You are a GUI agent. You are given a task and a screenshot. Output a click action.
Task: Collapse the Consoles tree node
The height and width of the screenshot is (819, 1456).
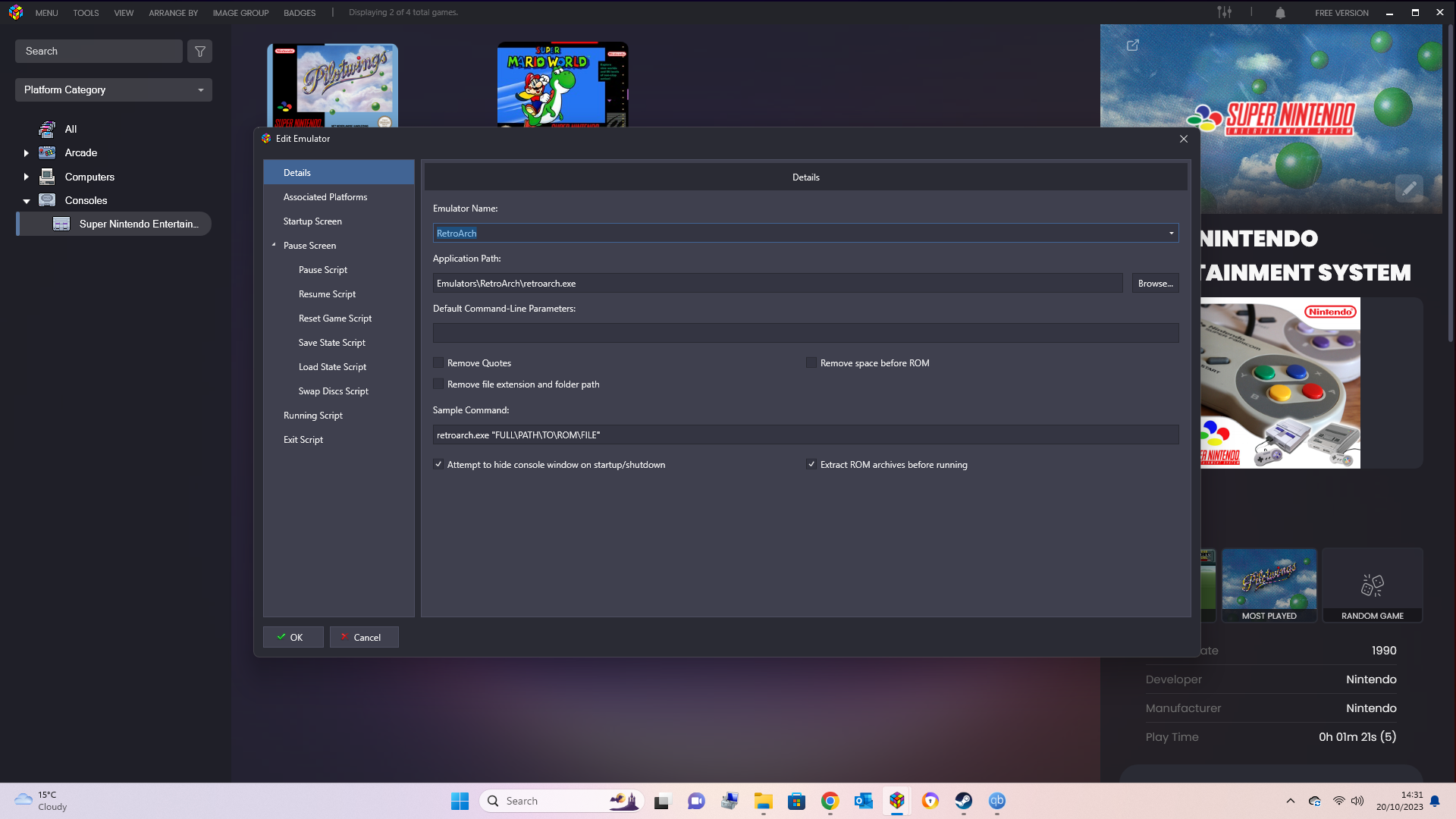coord(26,201)
